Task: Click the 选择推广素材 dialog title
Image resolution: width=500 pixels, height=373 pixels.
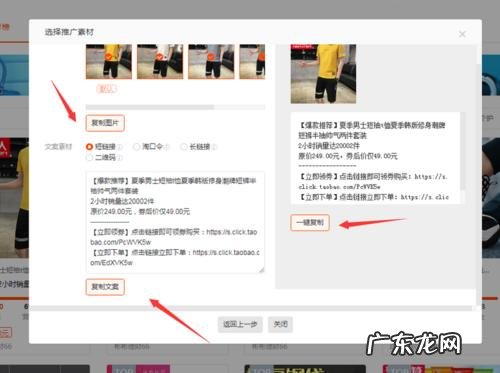Action: [x=69, y=32]
